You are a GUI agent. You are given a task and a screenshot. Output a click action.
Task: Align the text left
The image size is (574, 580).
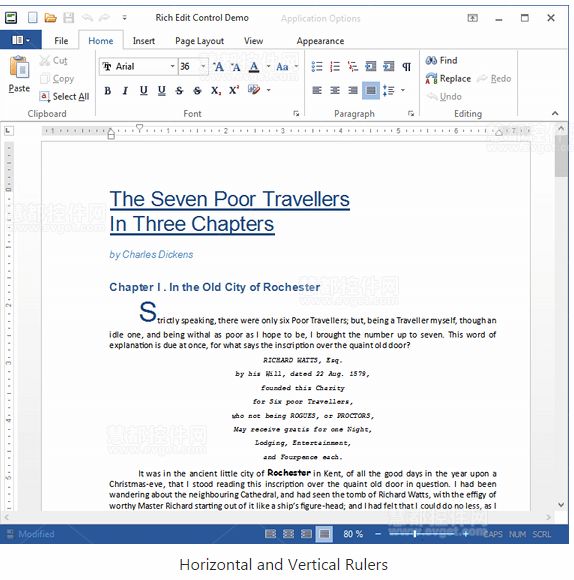point(317,90)
